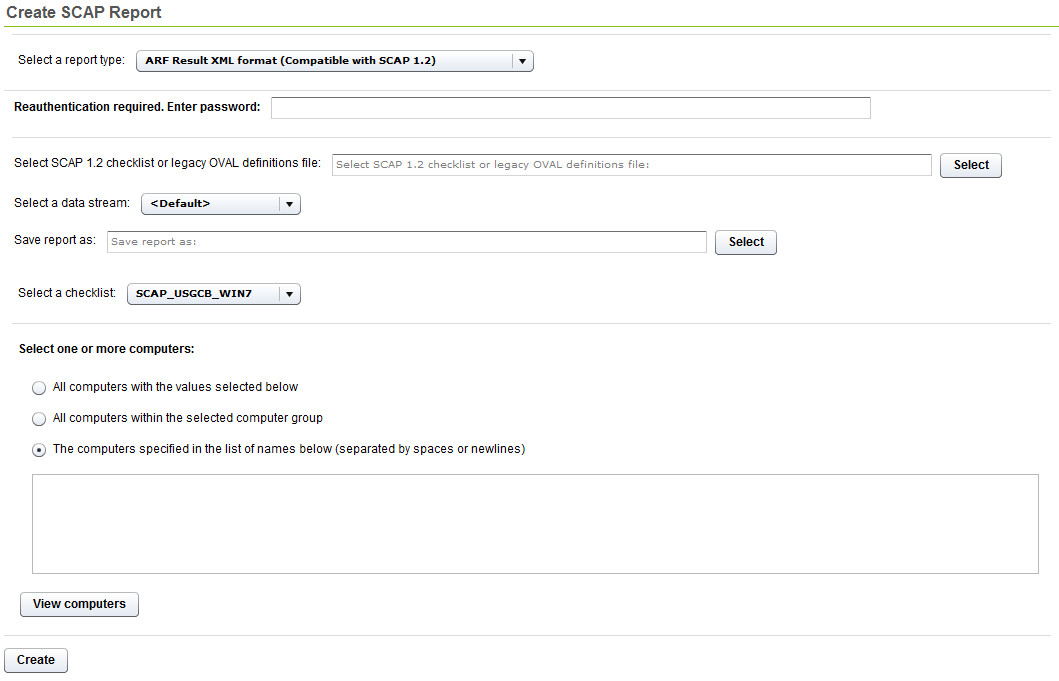The width and height of the screenshot is (1059, 681).
Task: Click the Select button next to 'Save report as'
Action: [x=745, y=242]
